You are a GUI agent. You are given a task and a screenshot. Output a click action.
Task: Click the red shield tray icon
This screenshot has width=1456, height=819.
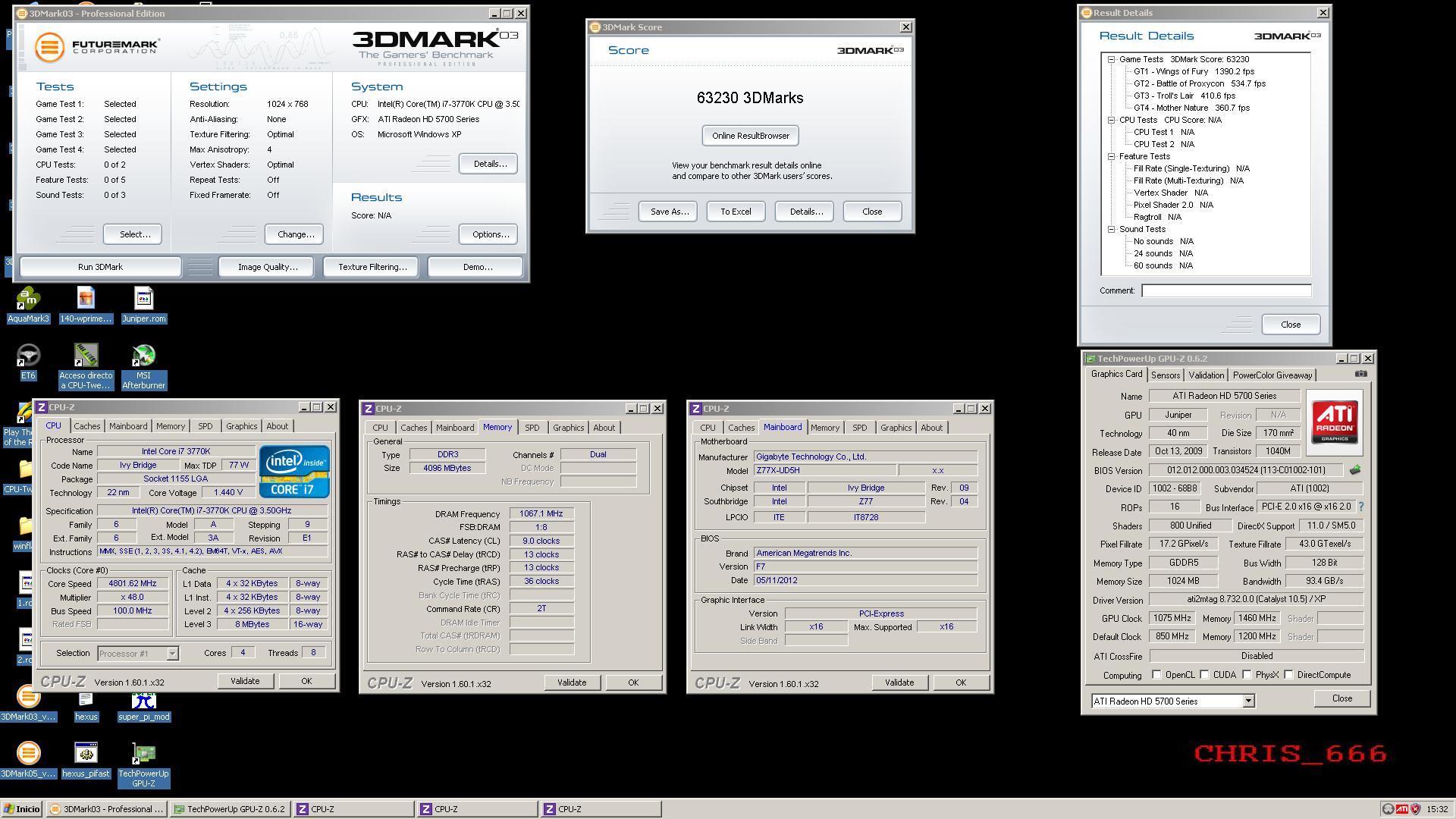coord(1415,809)
